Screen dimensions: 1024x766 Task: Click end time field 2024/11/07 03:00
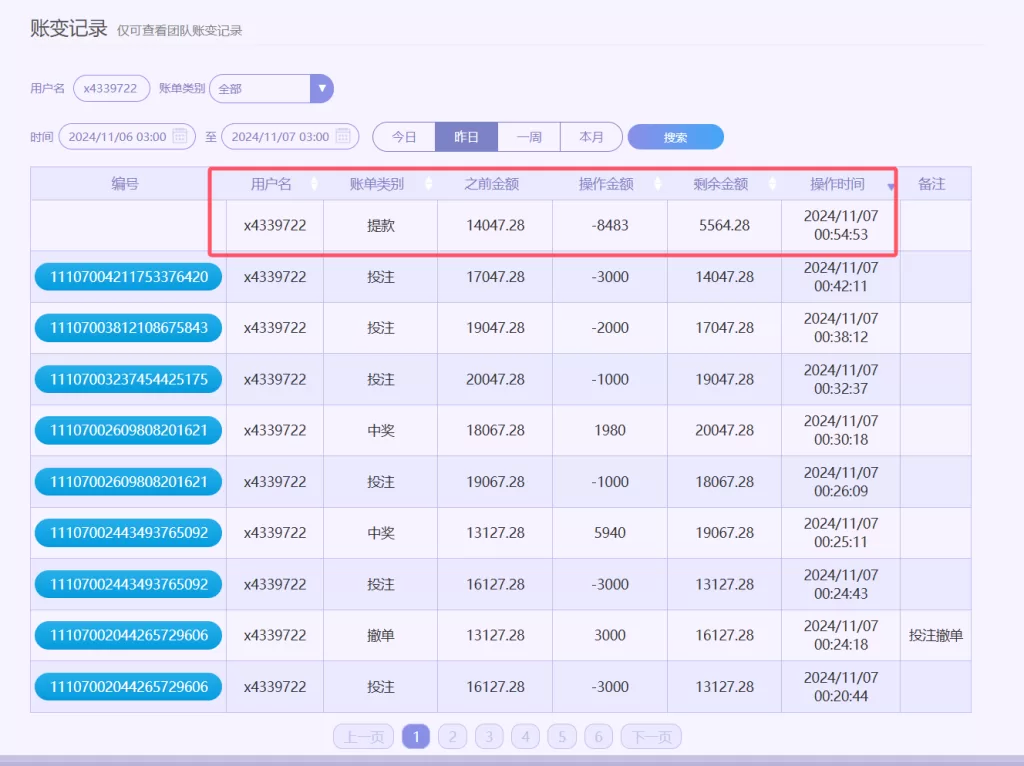(x=290, y=136)
